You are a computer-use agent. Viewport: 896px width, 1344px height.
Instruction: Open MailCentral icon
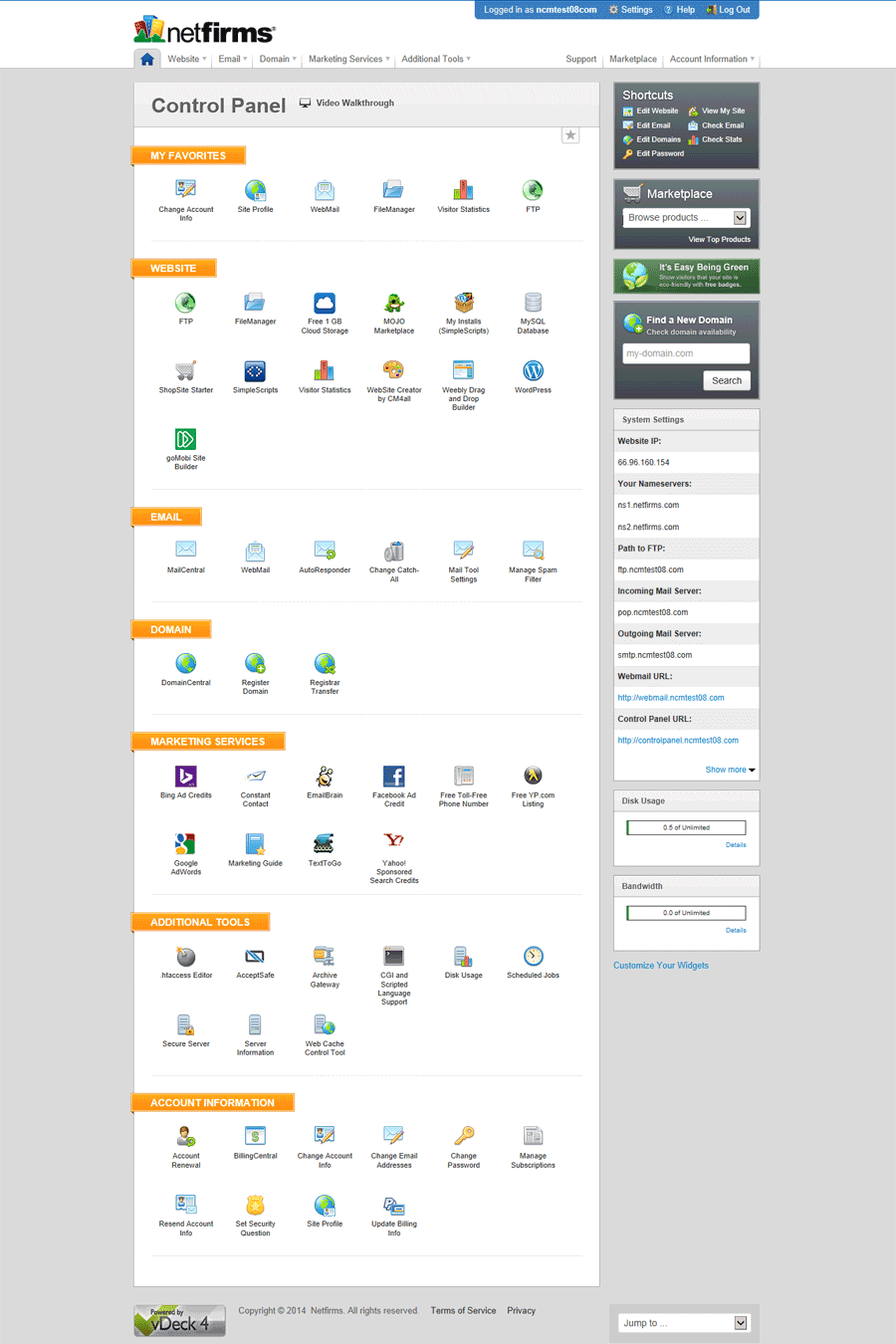(186, 551)
